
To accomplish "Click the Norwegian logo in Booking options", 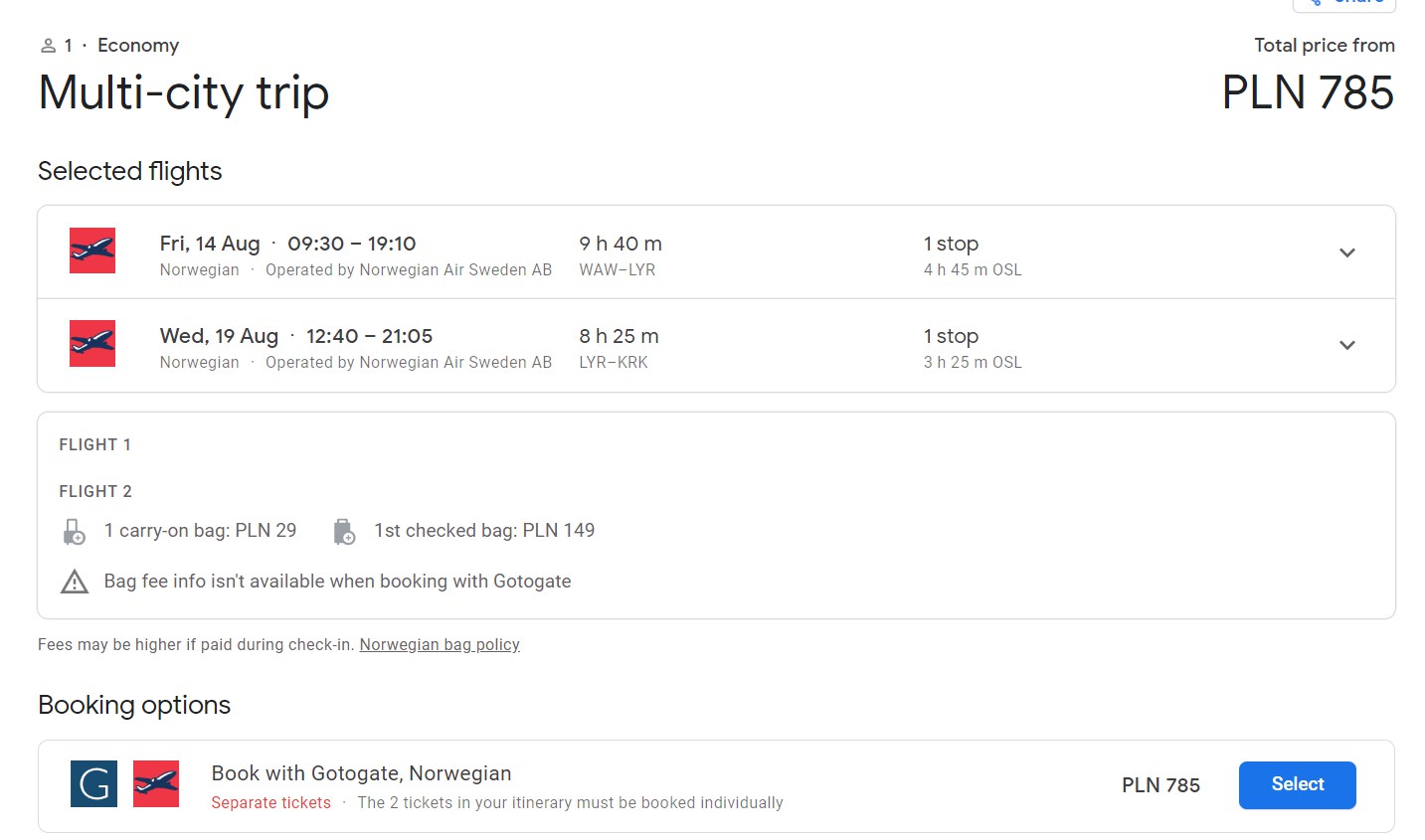I will click(x=156, y=784).
